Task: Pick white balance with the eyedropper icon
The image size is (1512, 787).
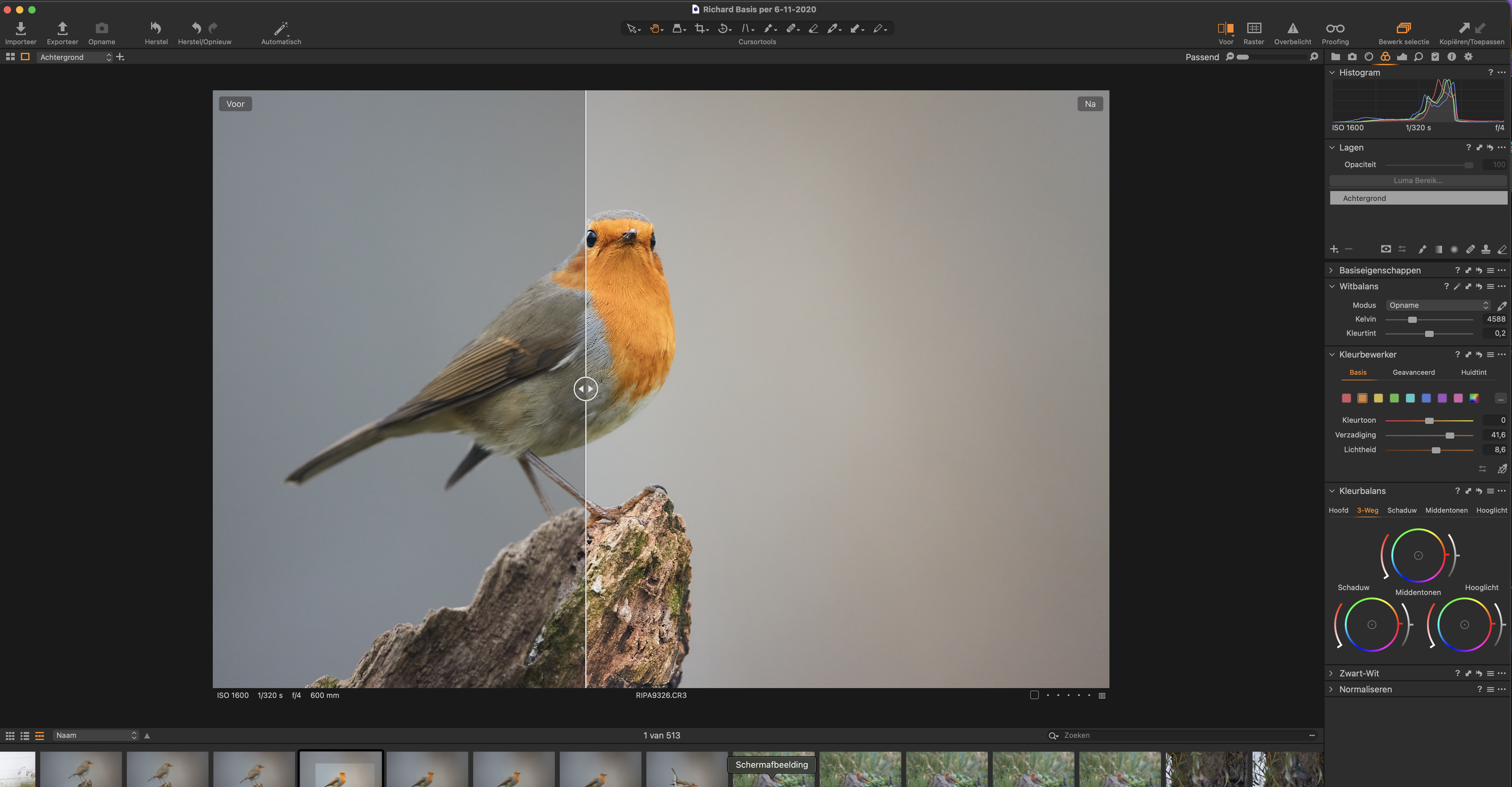Action: click(x=1502, y=305)
